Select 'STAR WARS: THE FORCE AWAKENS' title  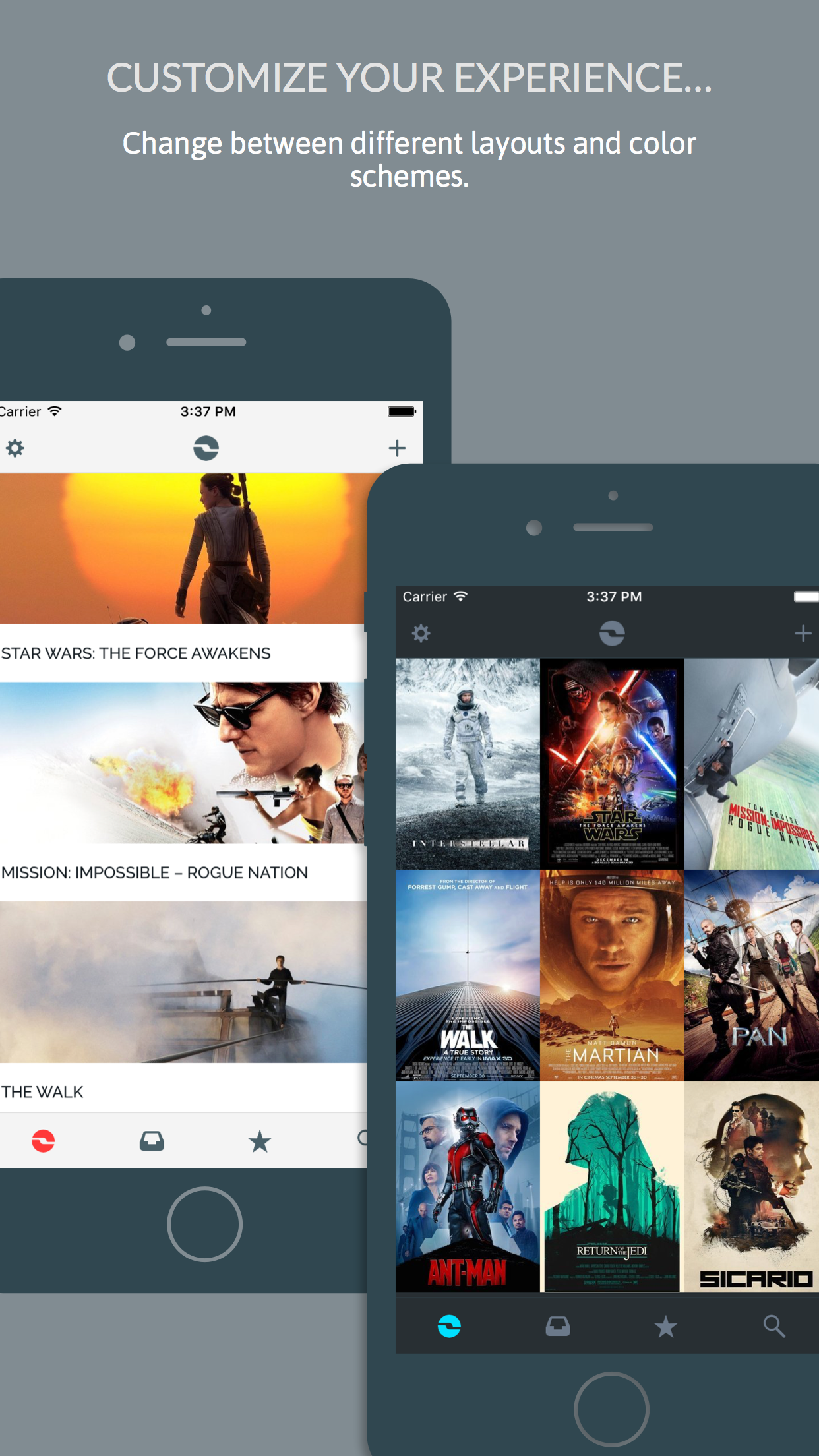[x=136, y=653]
